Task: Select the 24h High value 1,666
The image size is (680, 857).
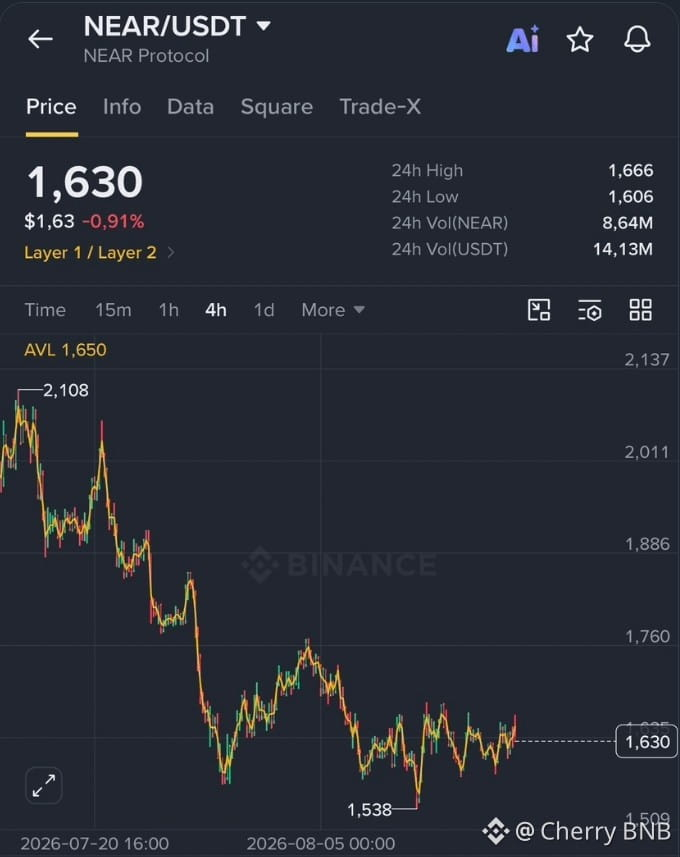Action: pos(631,171)
